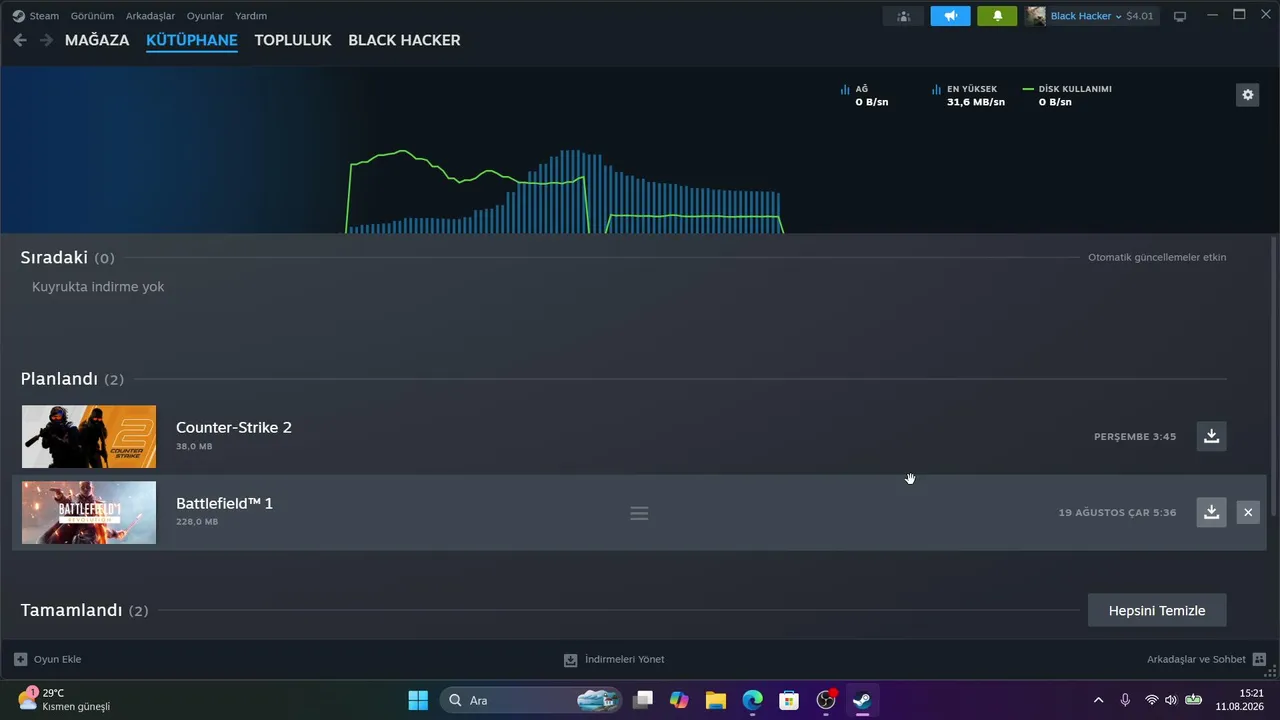Click the Black Hacker profile avatar
1280x720 pixels.
click(x=1036, y=16)
